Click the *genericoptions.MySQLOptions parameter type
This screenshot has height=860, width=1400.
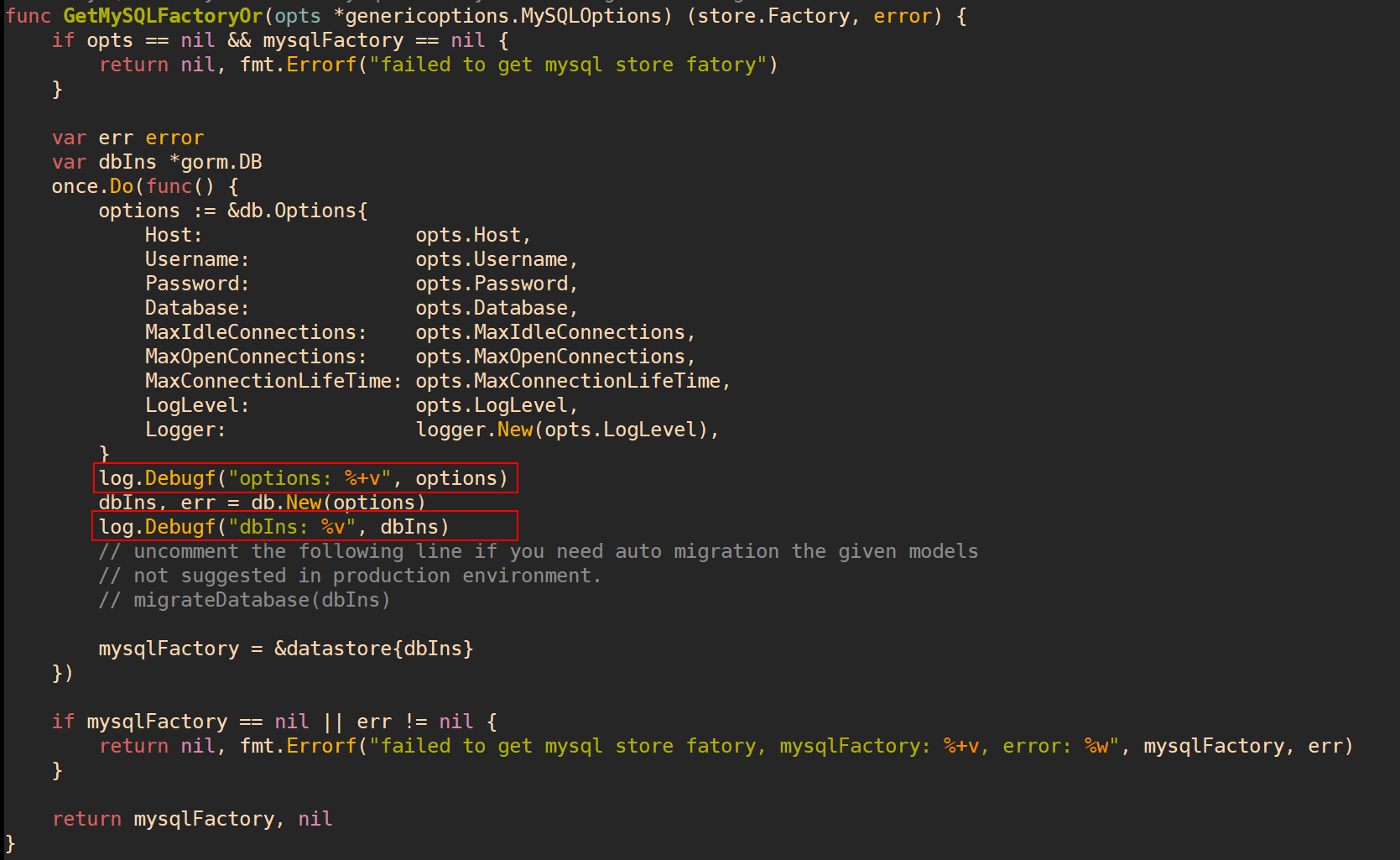(x=497, y=16)
